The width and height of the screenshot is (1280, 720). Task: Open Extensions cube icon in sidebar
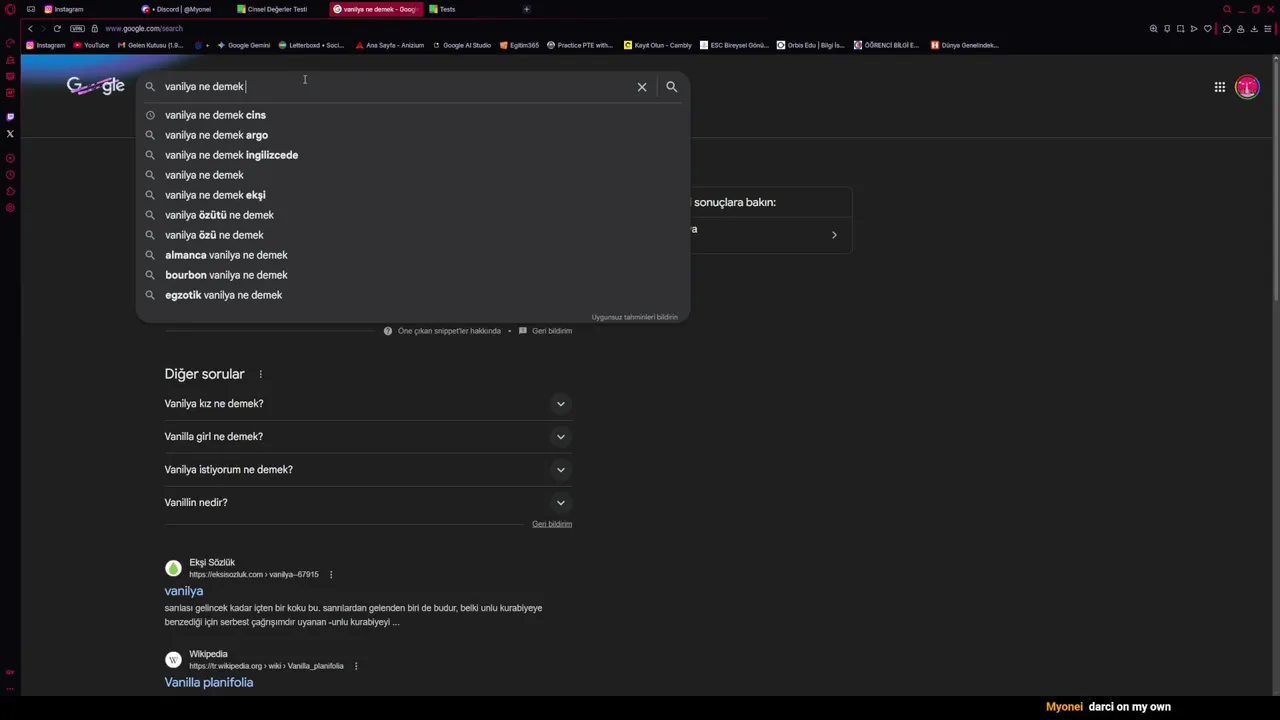pyautogui.click(x=10, y=191)
